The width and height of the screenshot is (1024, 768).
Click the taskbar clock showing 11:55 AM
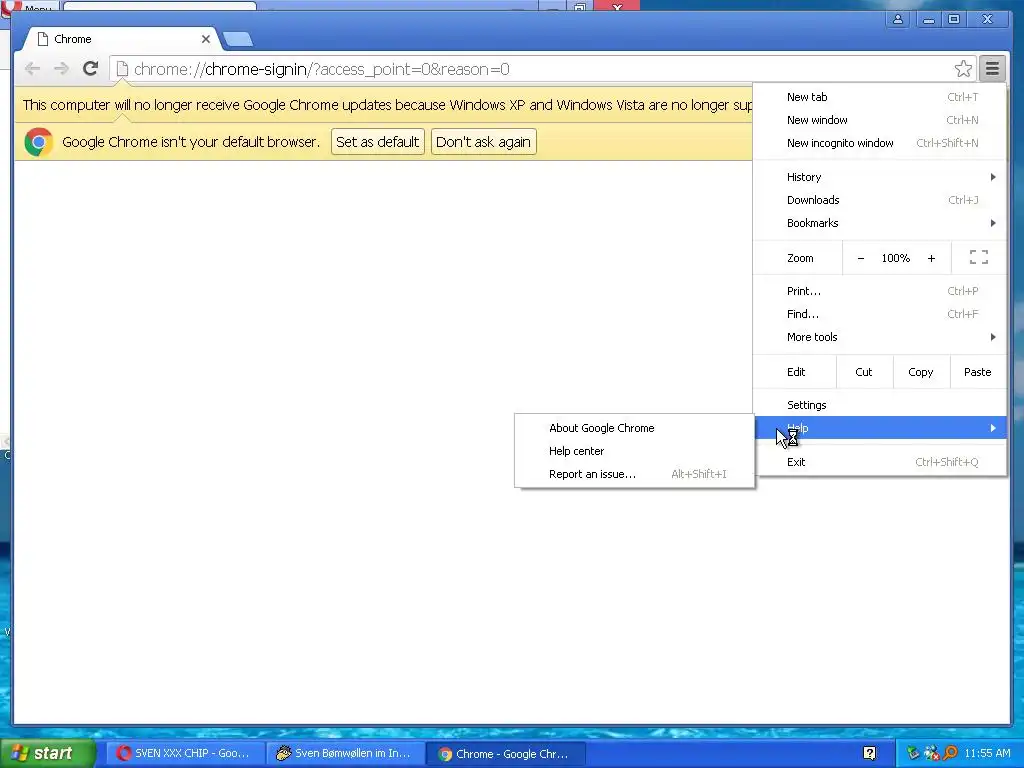coord(987,754)
